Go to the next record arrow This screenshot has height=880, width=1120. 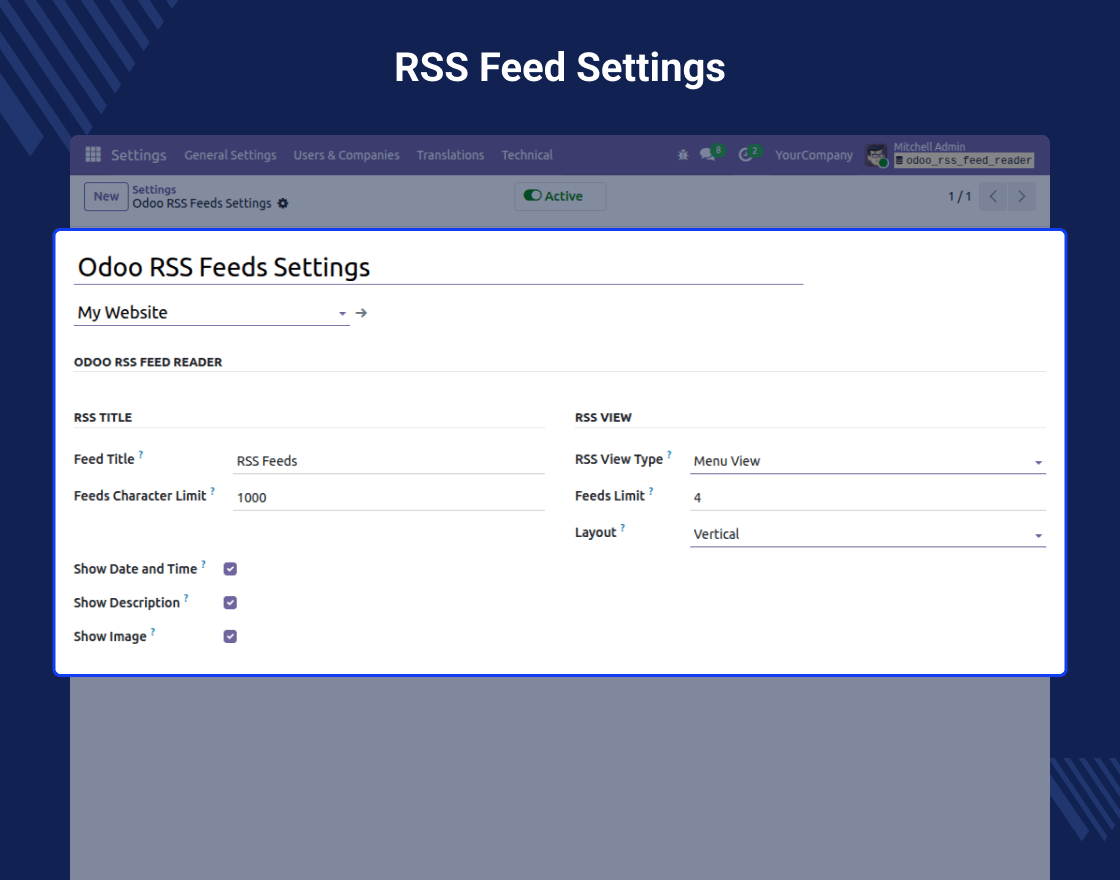pyautogui.click(x=1021, y=196)
